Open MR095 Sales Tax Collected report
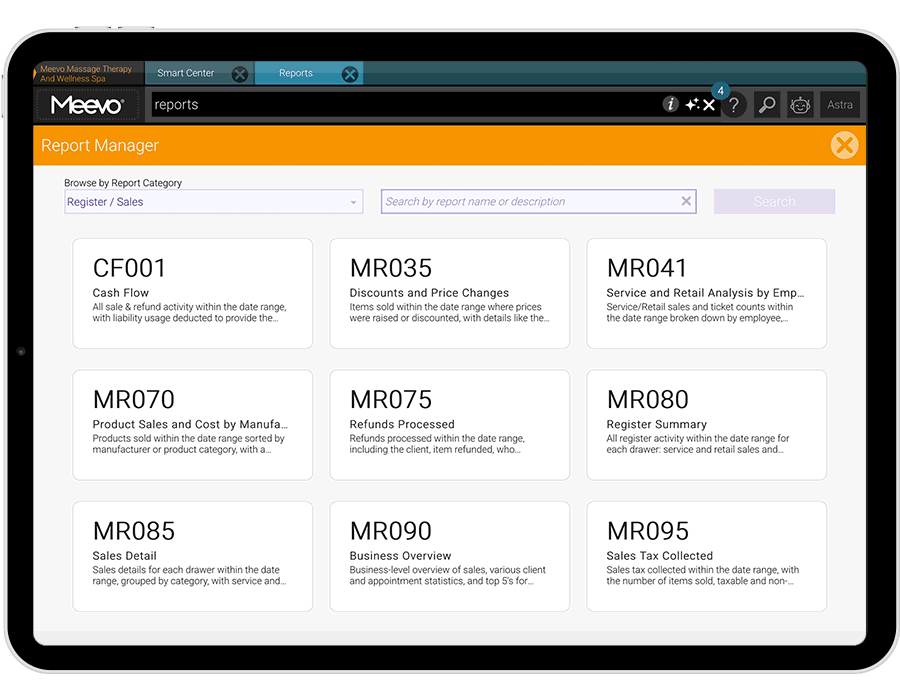The height and width of the screenshot is (700, 900). point(707,557)
